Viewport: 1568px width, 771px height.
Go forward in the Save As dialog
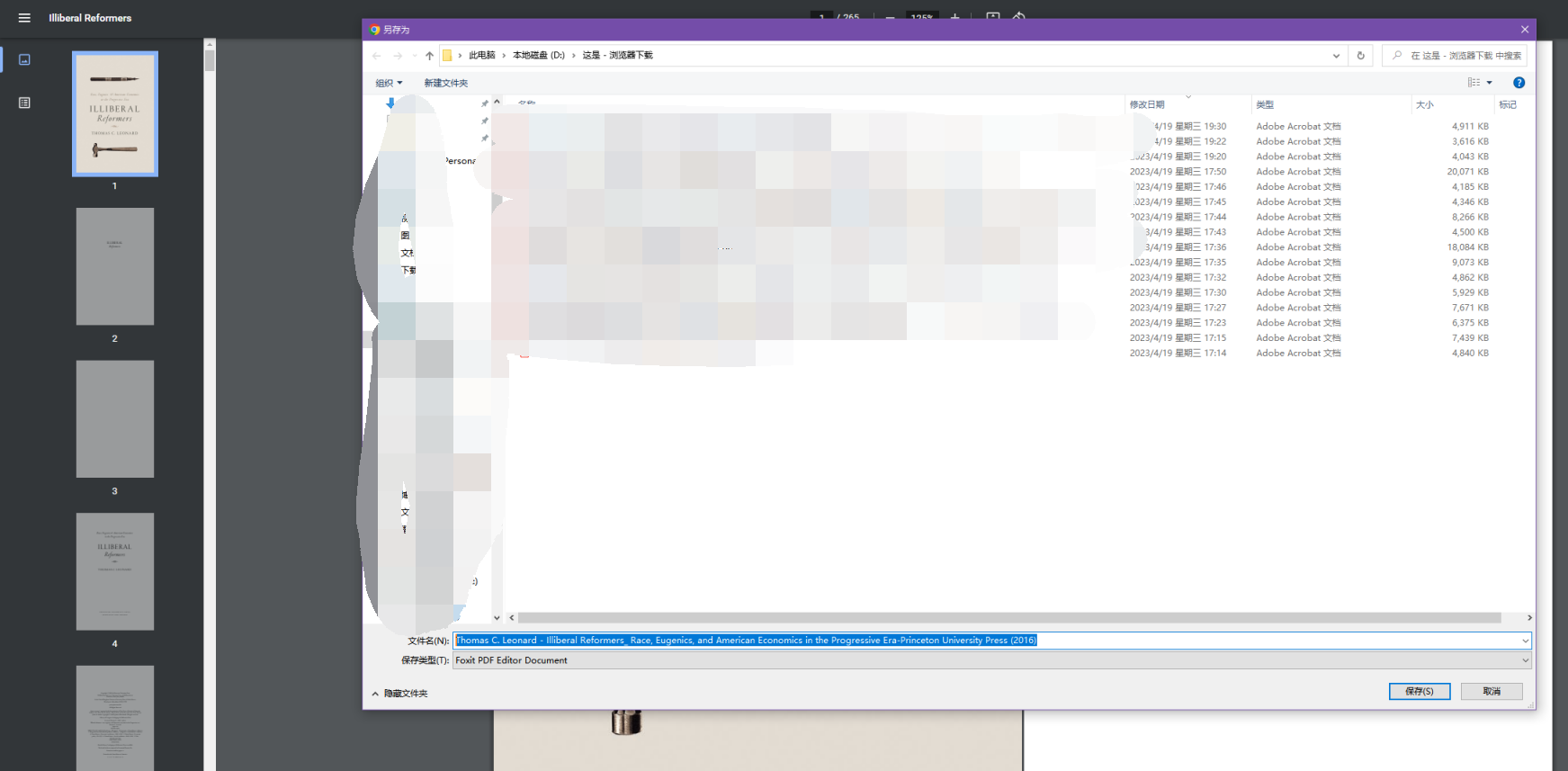(x=398, y=56)
